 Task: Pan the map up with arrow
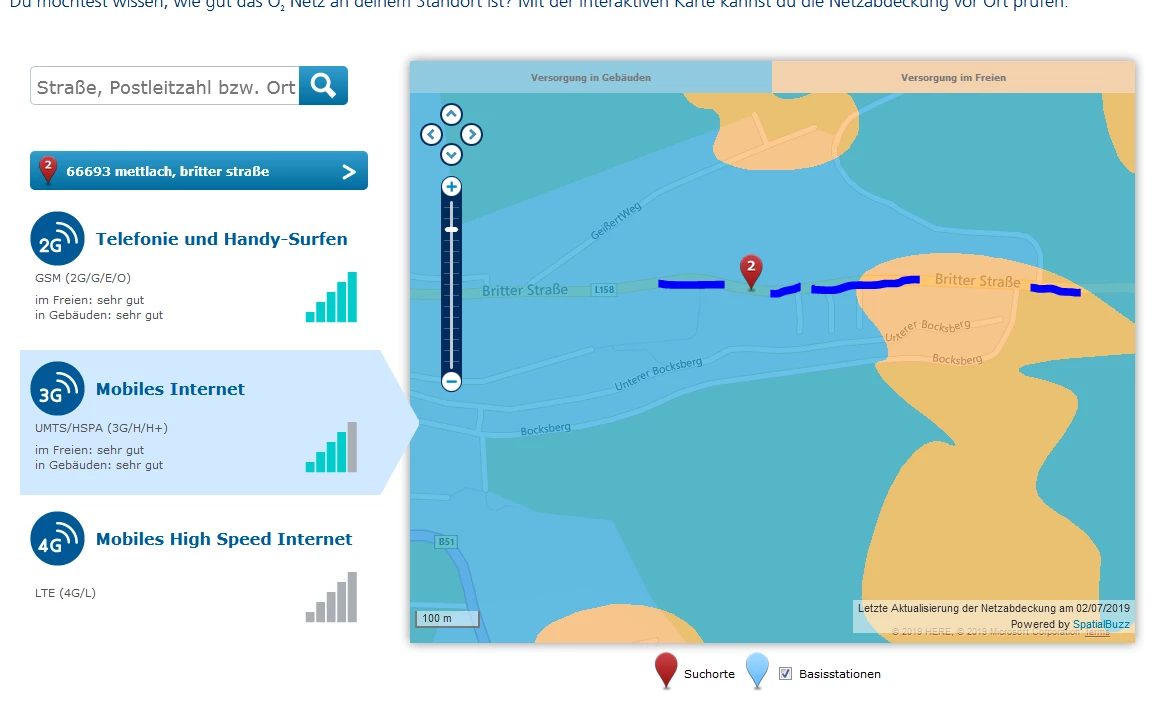451,114
